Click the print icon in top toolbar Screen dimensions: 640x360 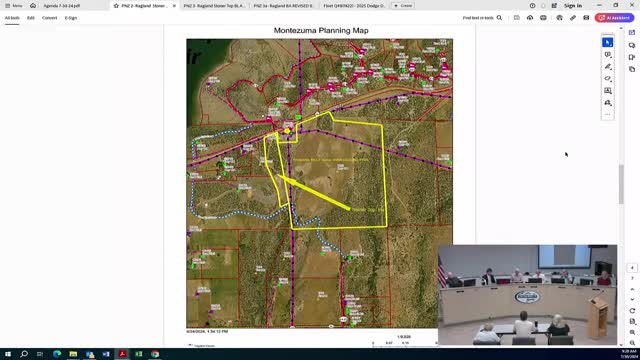point(543,18)
